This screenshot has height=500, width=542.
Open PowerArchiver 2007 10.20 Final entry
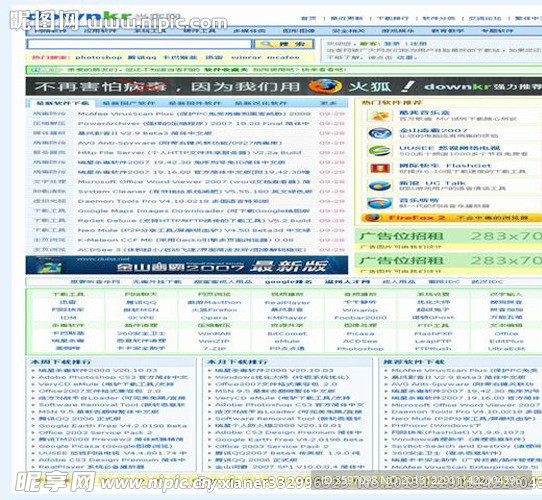pos(194,123)
